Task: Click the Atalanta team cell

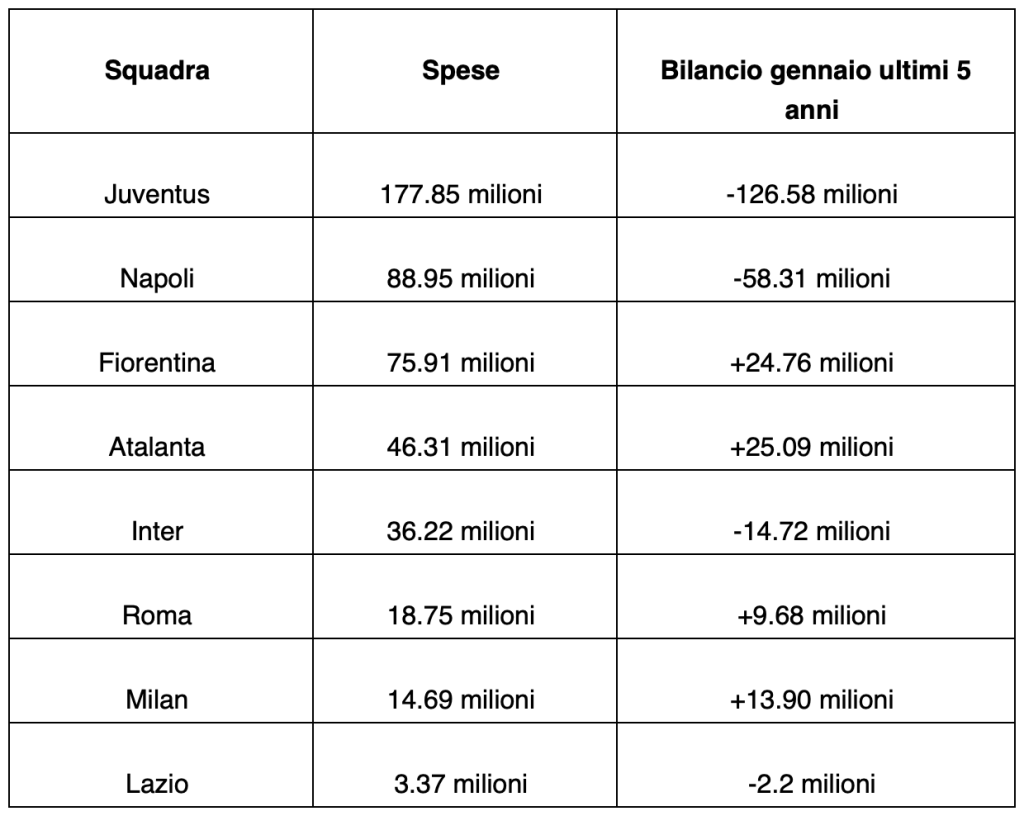Action: click(x=157, y=445)
